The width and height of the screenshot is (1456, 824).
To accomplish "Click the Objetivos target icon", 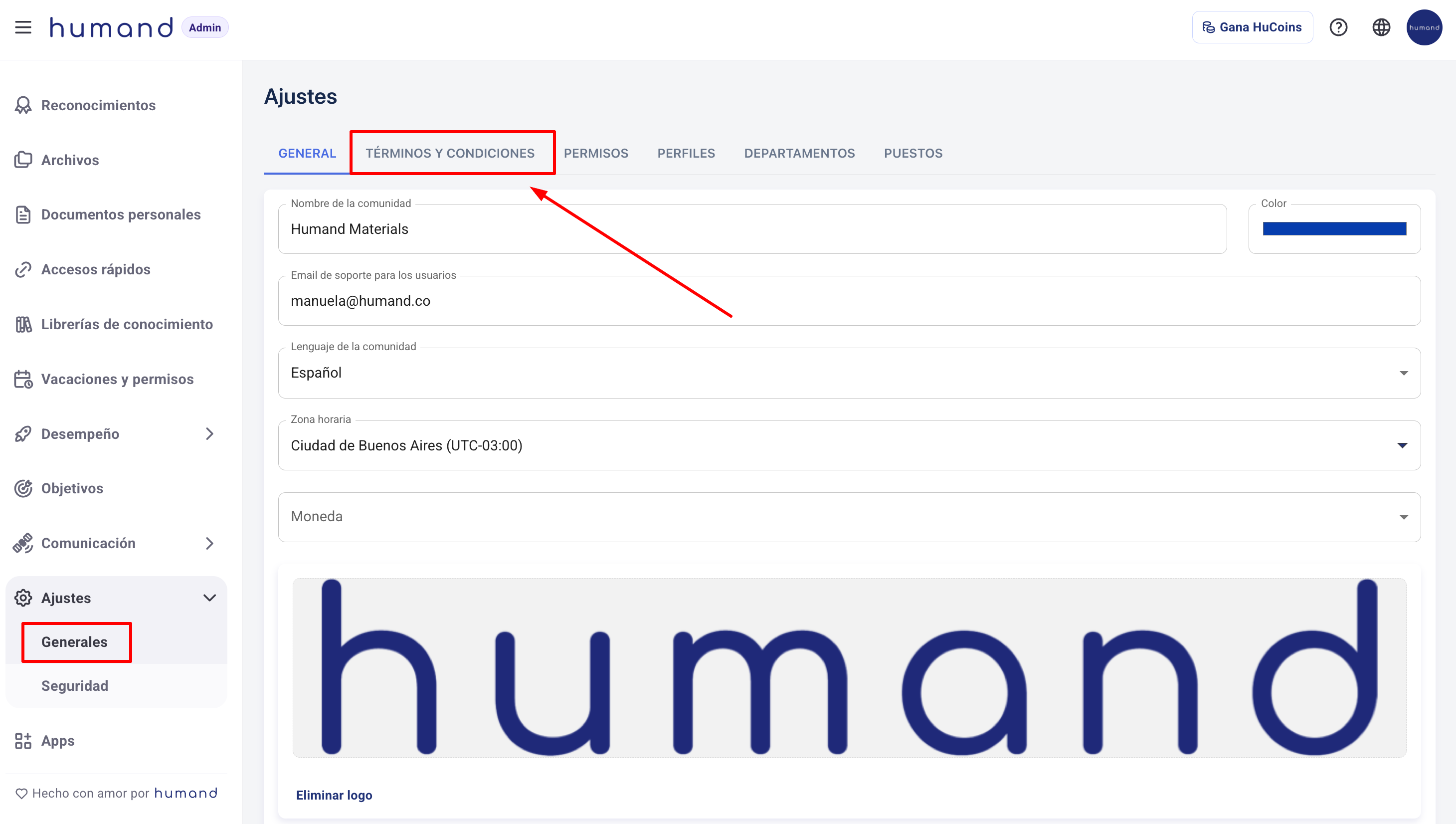I will (x=23, y=488).
